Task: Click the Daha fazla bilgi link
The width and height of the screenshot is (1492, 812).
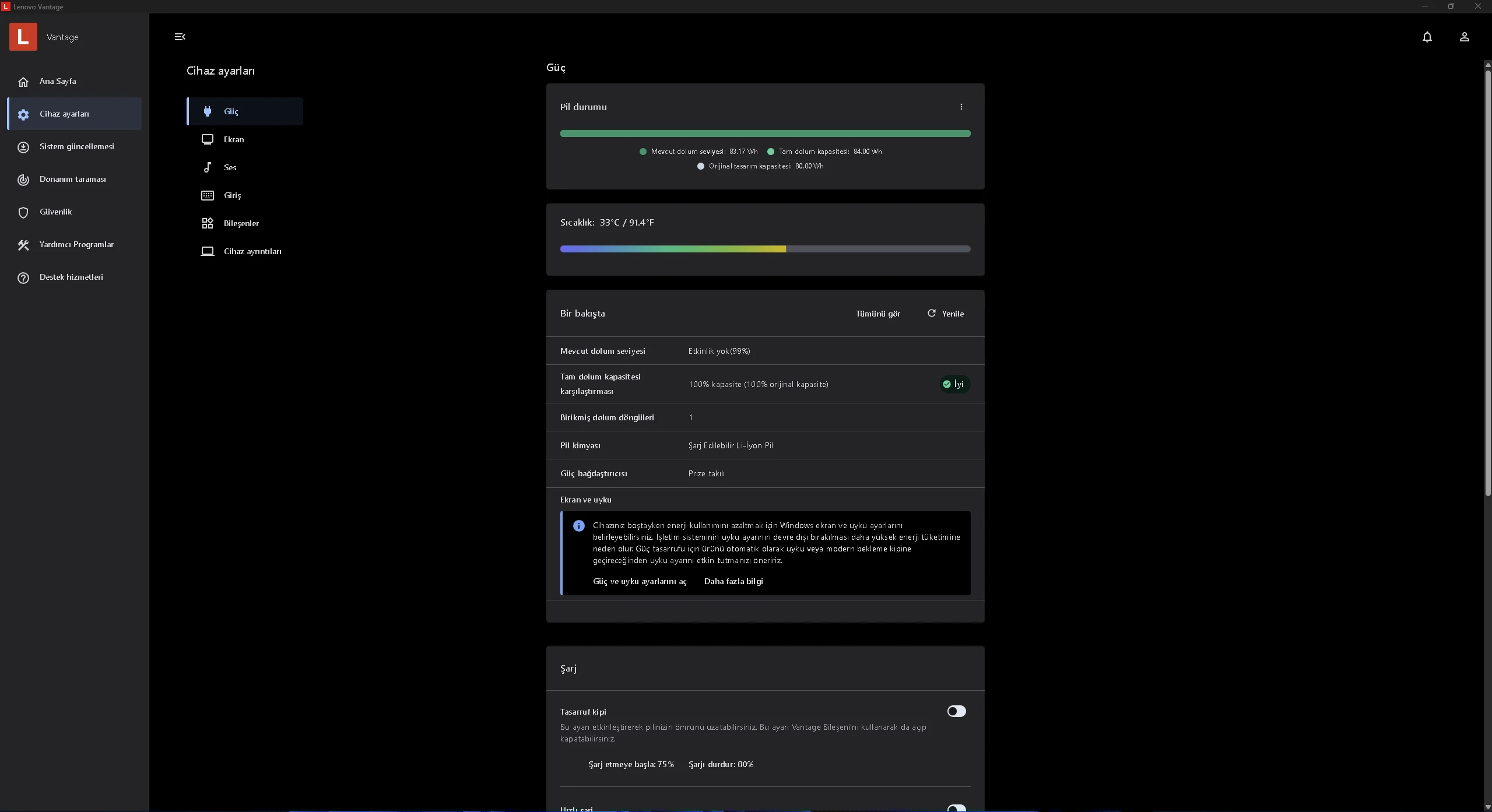Action: 733,581
